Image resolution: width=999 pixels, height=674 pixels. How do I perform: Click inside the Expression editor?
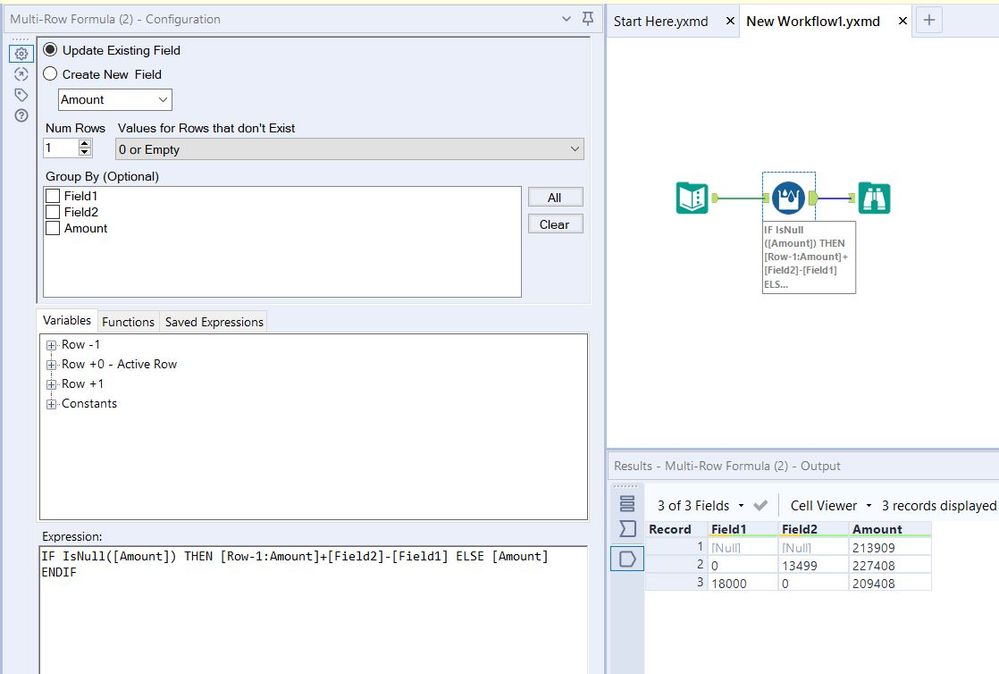pyautogui.click(x=313, y=610)
